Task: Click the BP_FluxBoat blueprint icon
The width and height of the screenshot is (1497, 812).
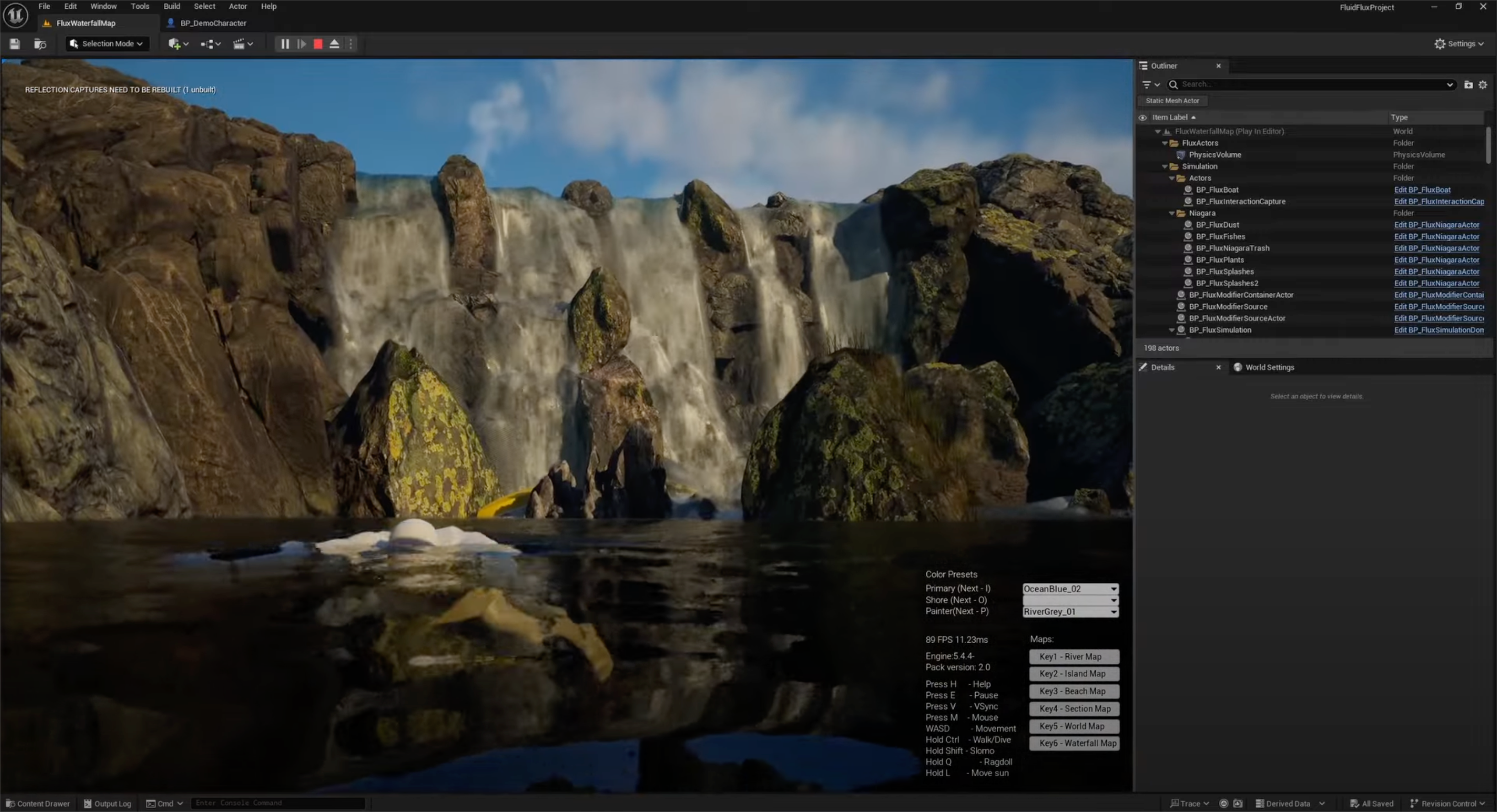Action: coord(1188,189)
